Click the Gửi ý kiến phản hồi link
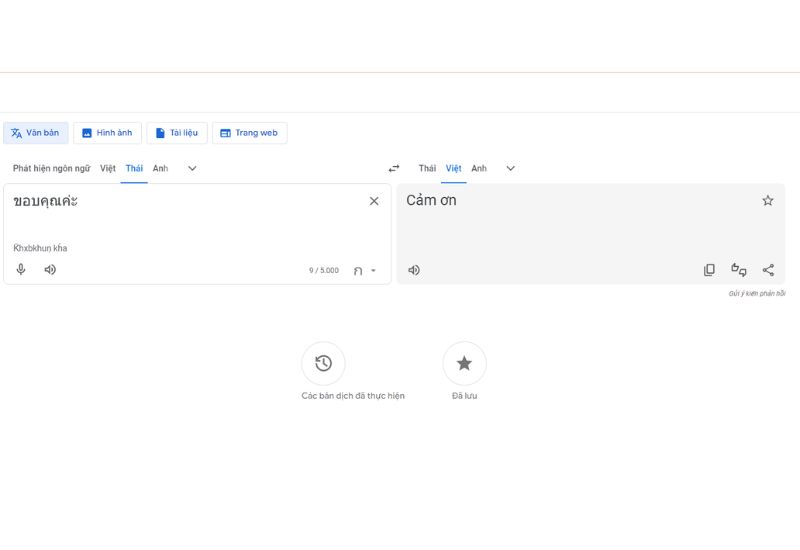 pos(756,294)
